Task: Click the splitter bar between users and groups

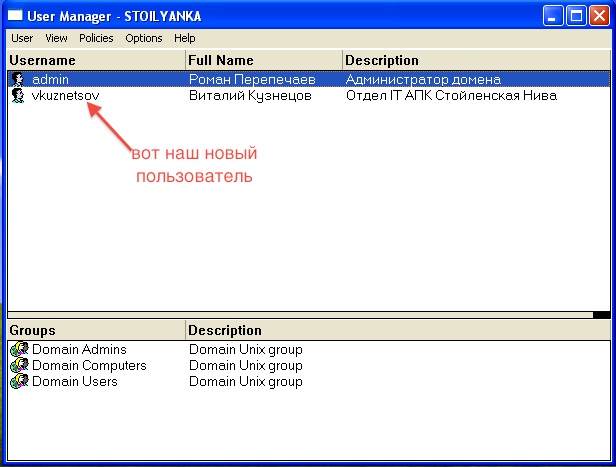Action: coord(300,315)
